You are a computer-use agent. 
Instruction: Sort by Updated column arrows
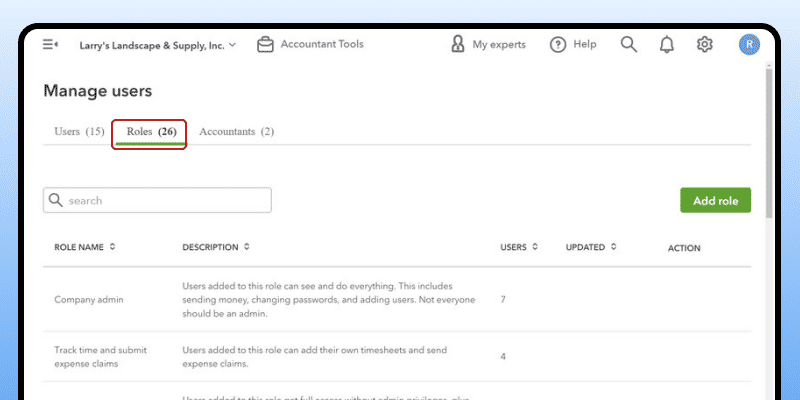click(613, 246)
